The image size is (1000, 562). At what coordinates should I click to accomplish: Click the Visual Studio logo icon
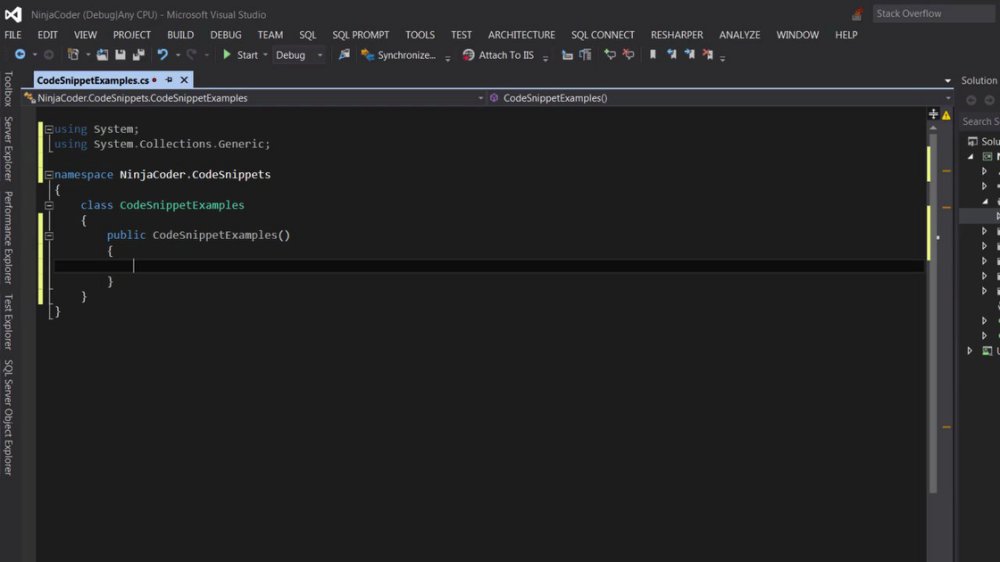(x=13, y=14)
